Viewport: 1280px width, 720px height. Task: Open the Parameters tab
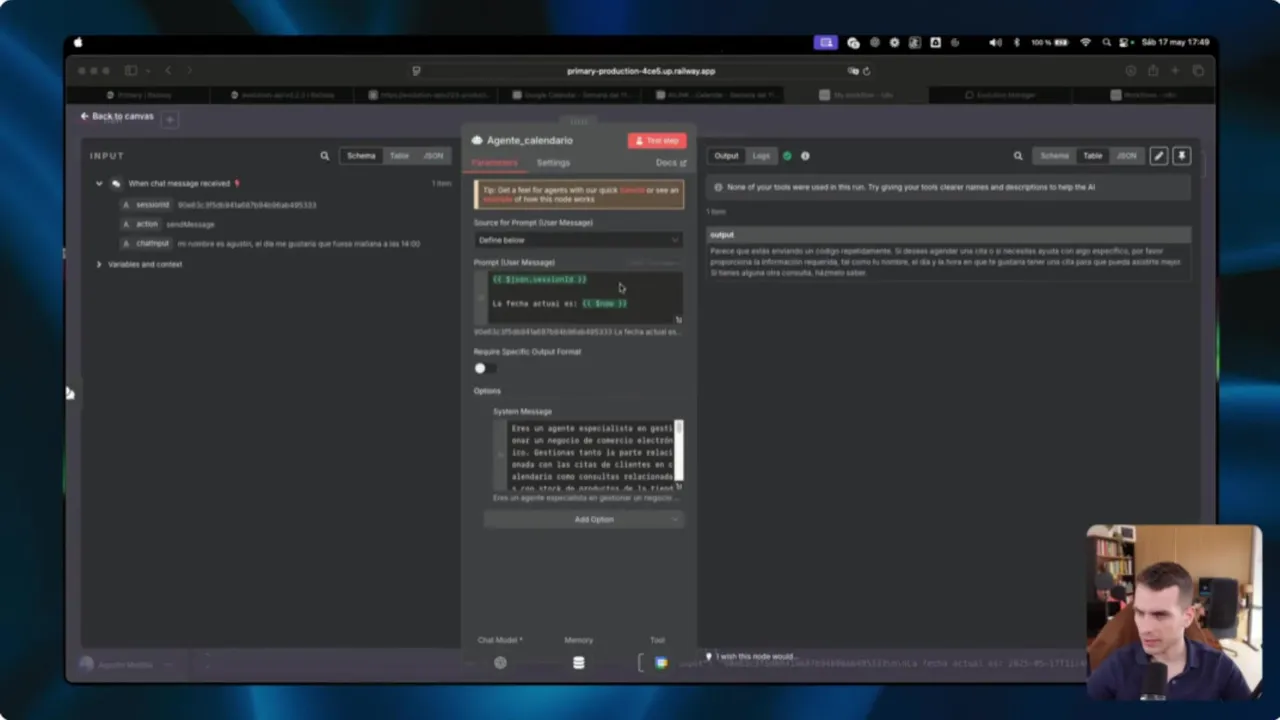[x=494, y=163]
